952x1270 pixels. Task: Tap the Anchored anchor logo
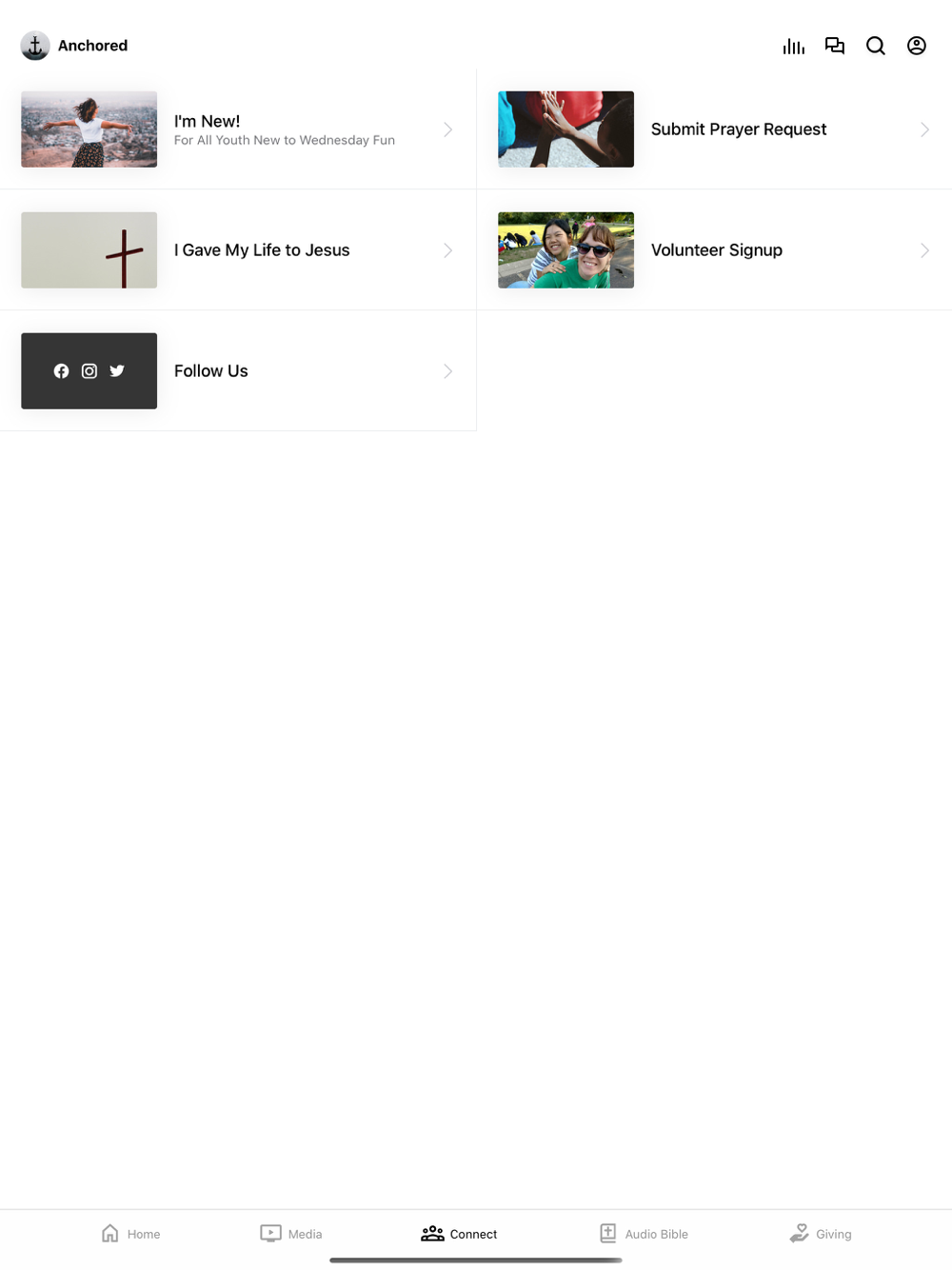coord(35,46)
